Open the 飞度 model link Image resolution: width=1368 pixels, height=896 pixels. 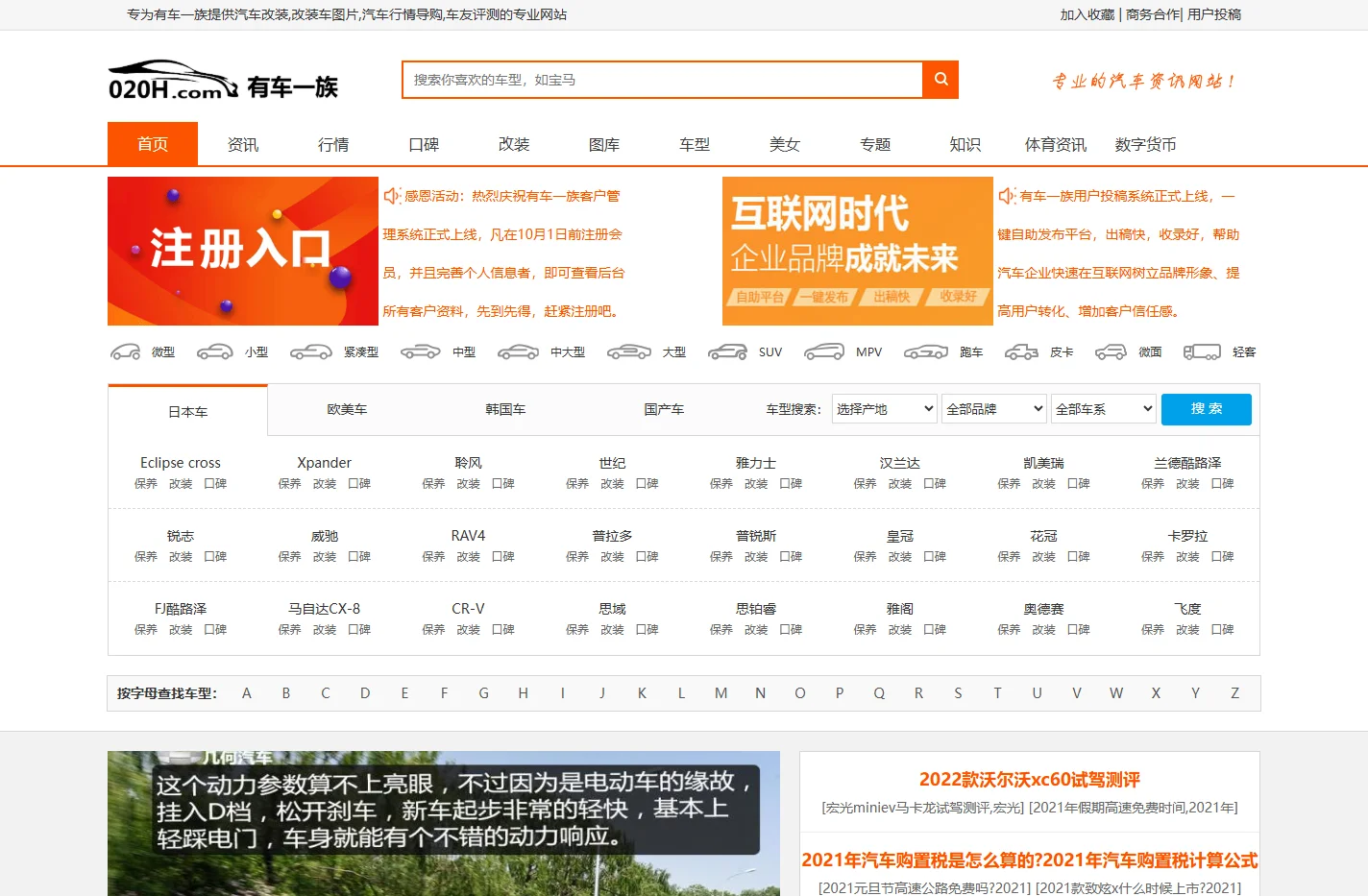tap(1187, 609)
